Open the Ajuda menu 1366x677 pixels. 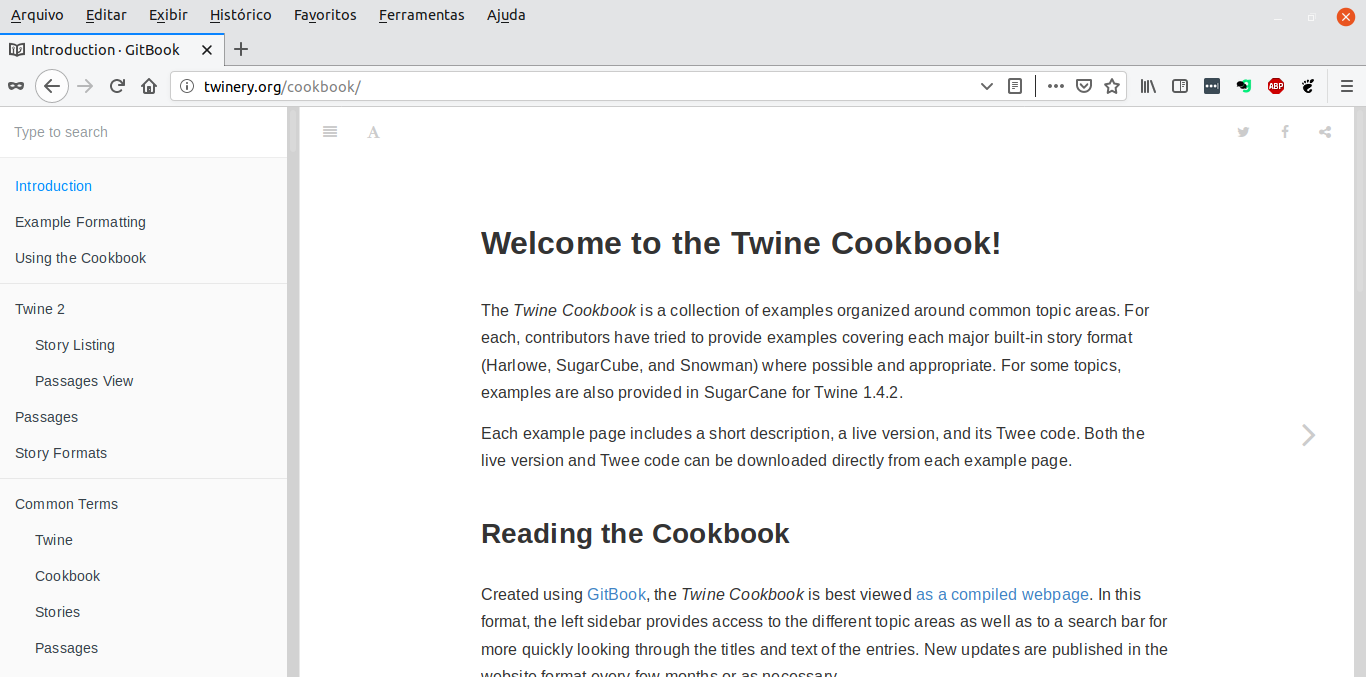pyautogui.click(x=506, y=15)
